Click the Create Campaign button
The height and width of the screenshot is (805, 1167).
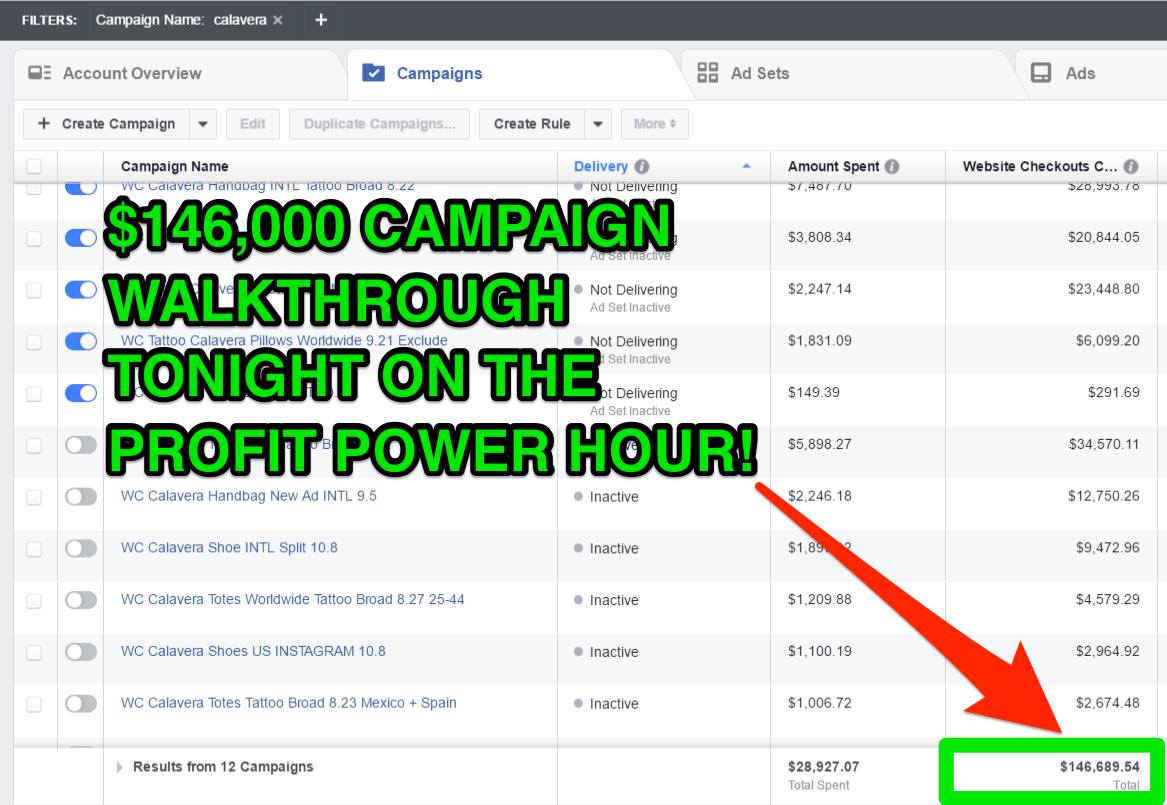106,124
